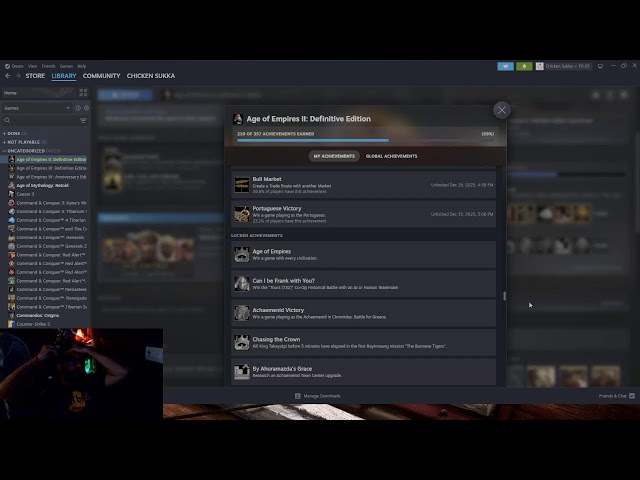Screen dimensions: 640x480
Task: Click the achievements earned progress bar
Action: (x=365, y=140)
